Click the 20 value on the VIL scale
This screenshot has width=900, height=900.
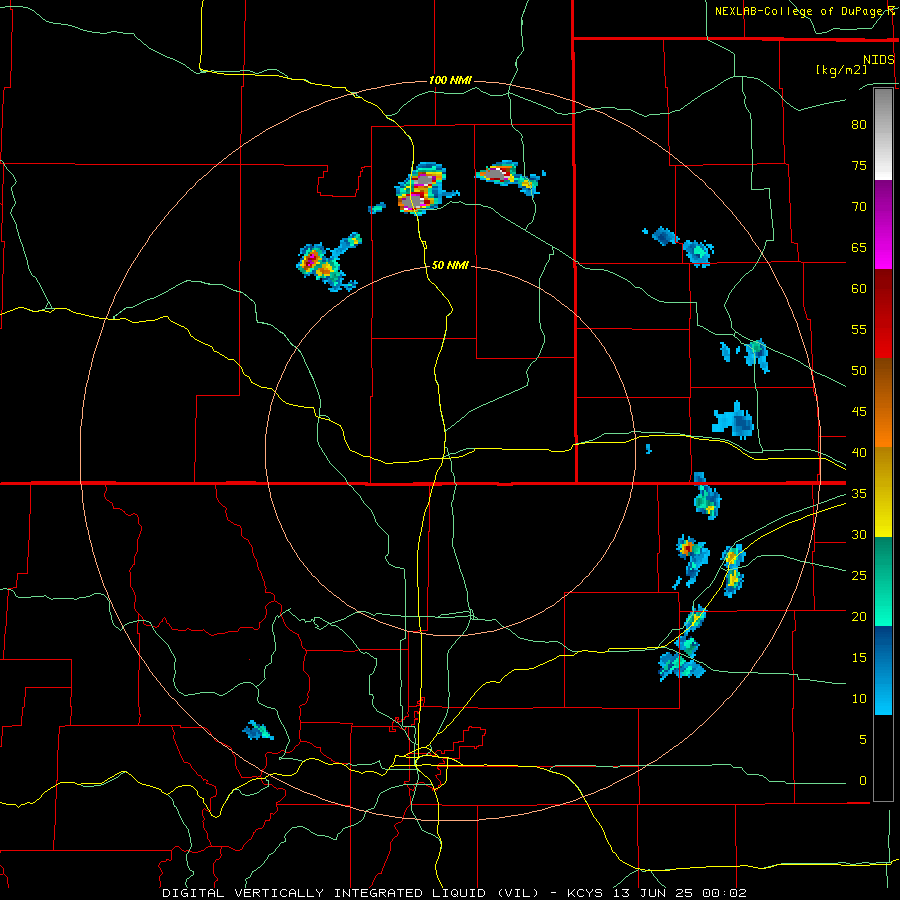coord(859,616)
